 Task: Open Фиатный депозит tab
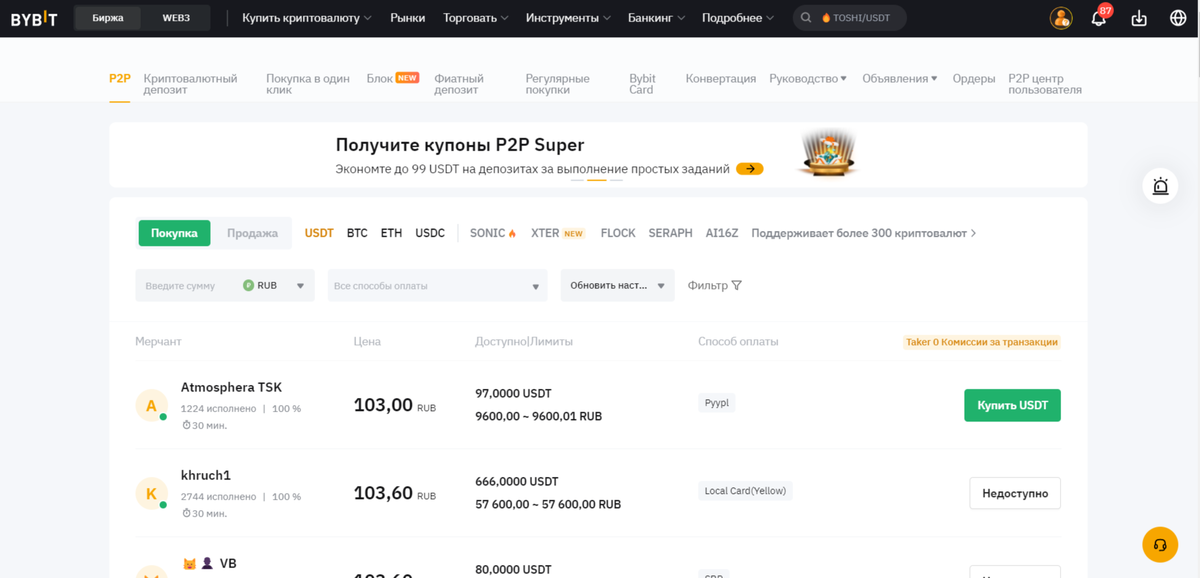click(459, 84)
